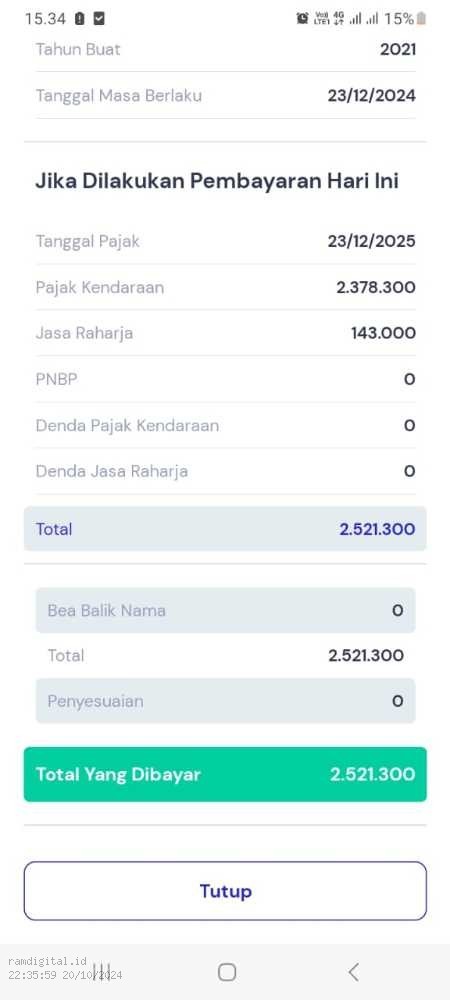This screenshot has height=1000, width=450.
Task: Tap the Penyesuaian field
Action: click(x=225, y=701)
